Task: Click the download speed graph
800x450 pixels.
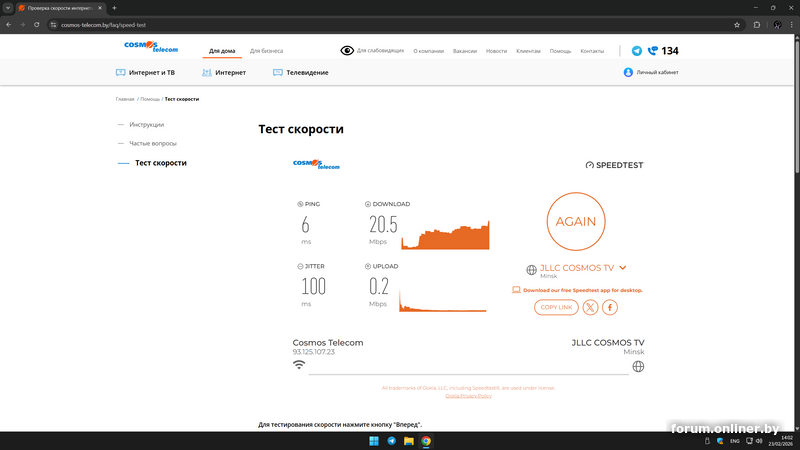Action: (445, 235)
